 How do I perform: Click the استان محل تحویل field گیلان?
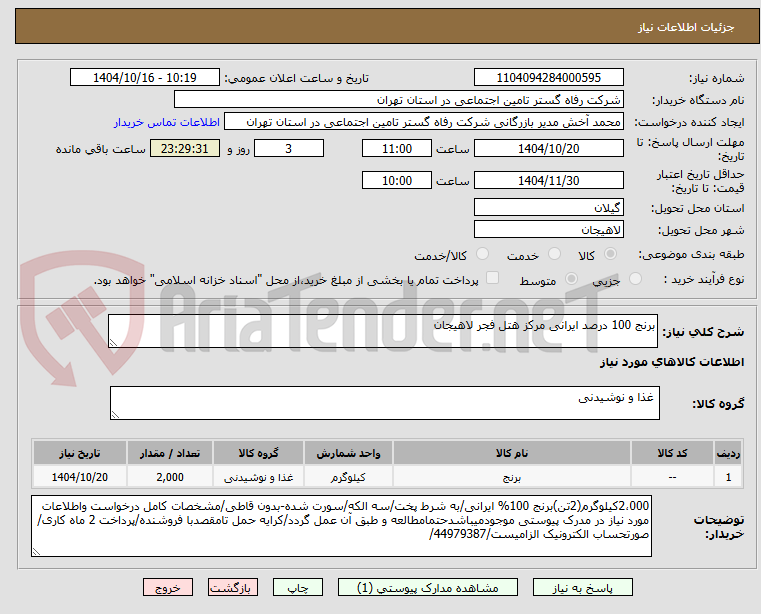coord(548,207)
